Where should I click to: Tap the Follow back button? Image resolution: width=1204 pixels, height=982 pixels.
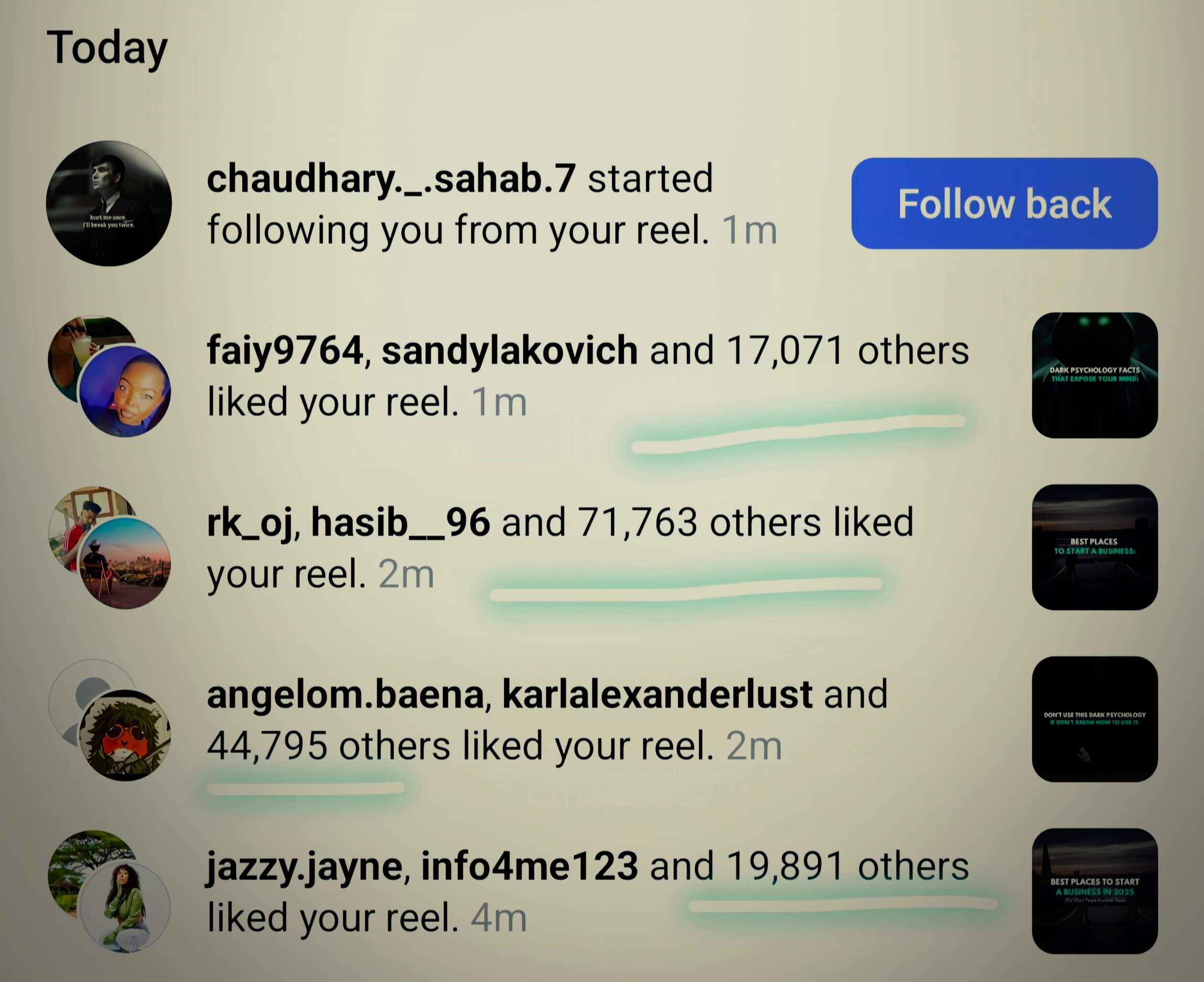click(x=1004, y=203)
